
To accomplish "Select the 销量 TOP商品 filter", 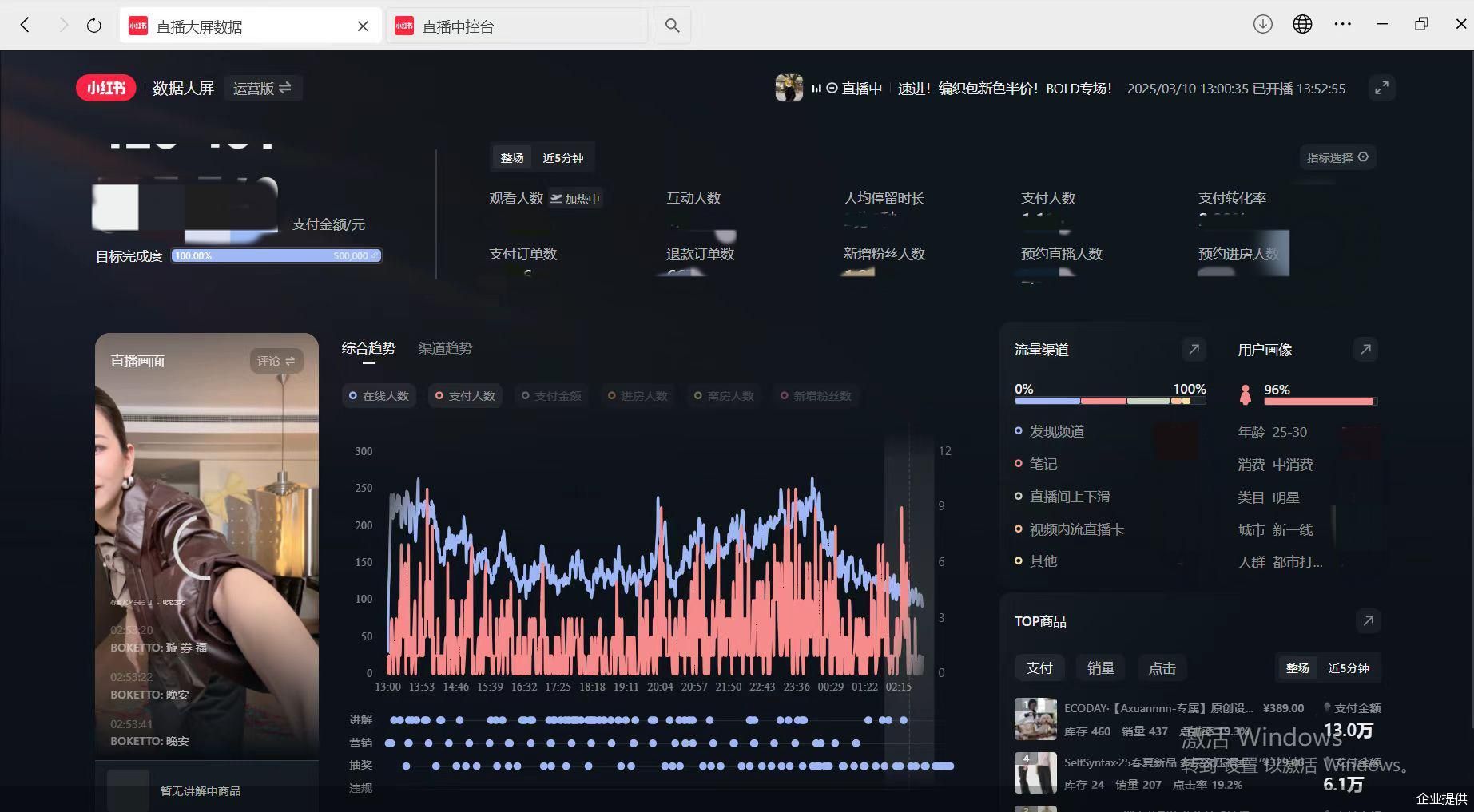I will (x=1101, y=668).
